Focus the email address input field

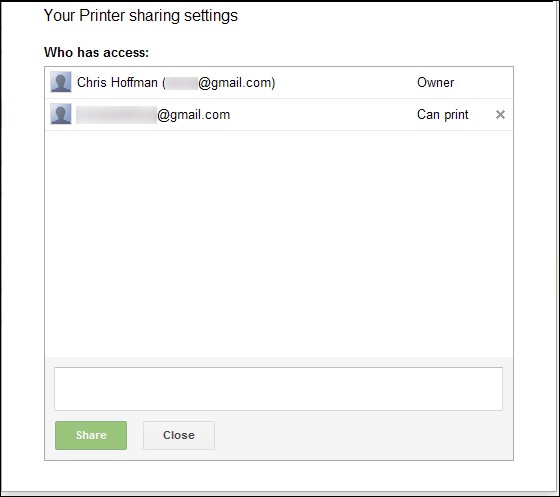[x=278, y=389]
